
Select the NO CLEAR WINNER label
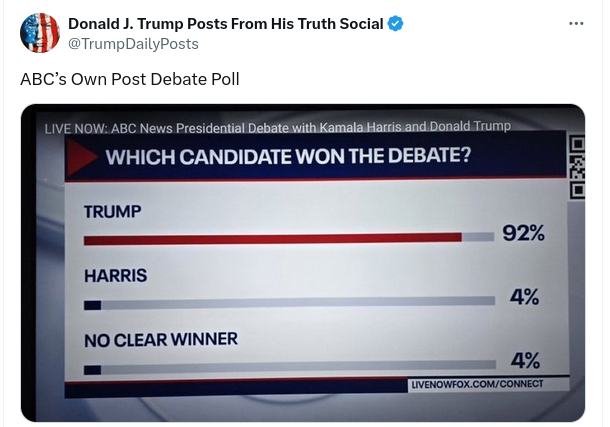tap(161, 339)
